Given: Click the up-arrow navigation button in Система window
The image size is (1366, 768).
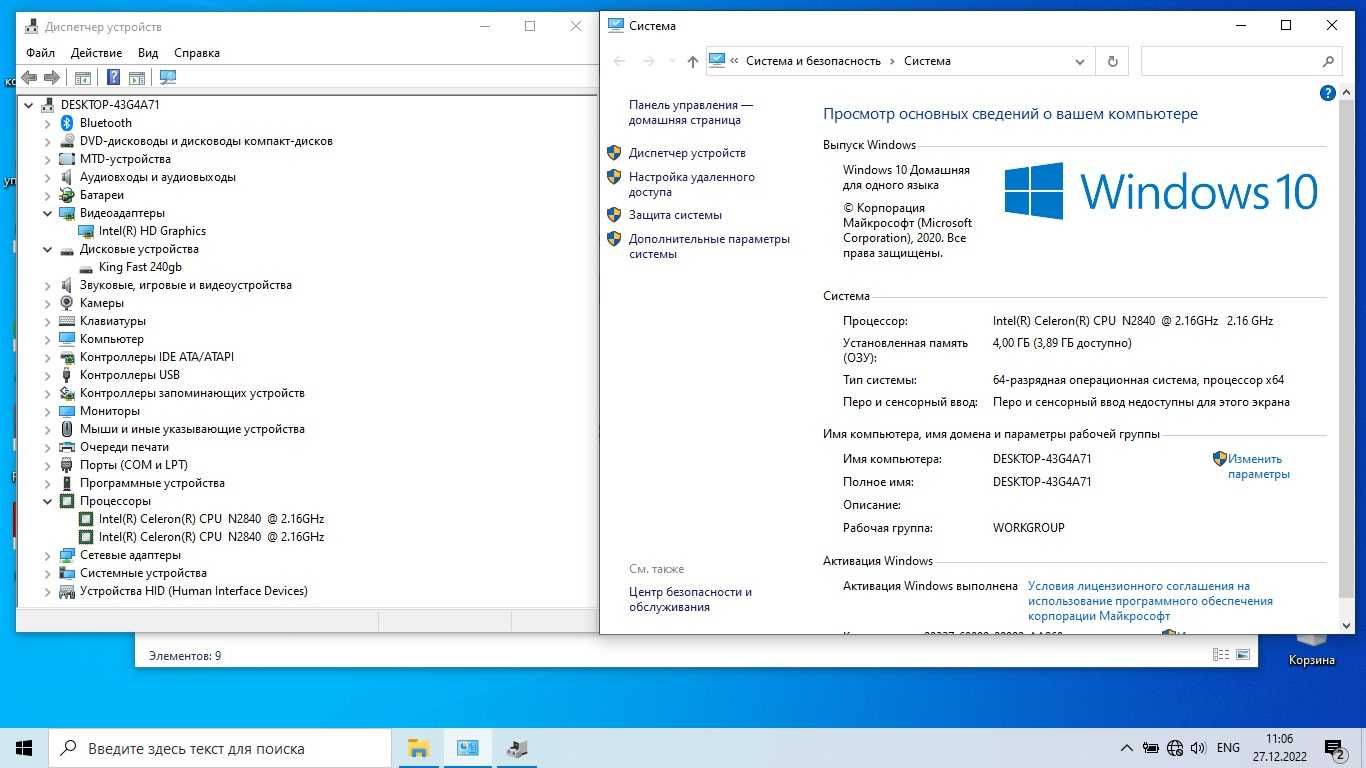Looking at the screenshot, I should point(692,61).
